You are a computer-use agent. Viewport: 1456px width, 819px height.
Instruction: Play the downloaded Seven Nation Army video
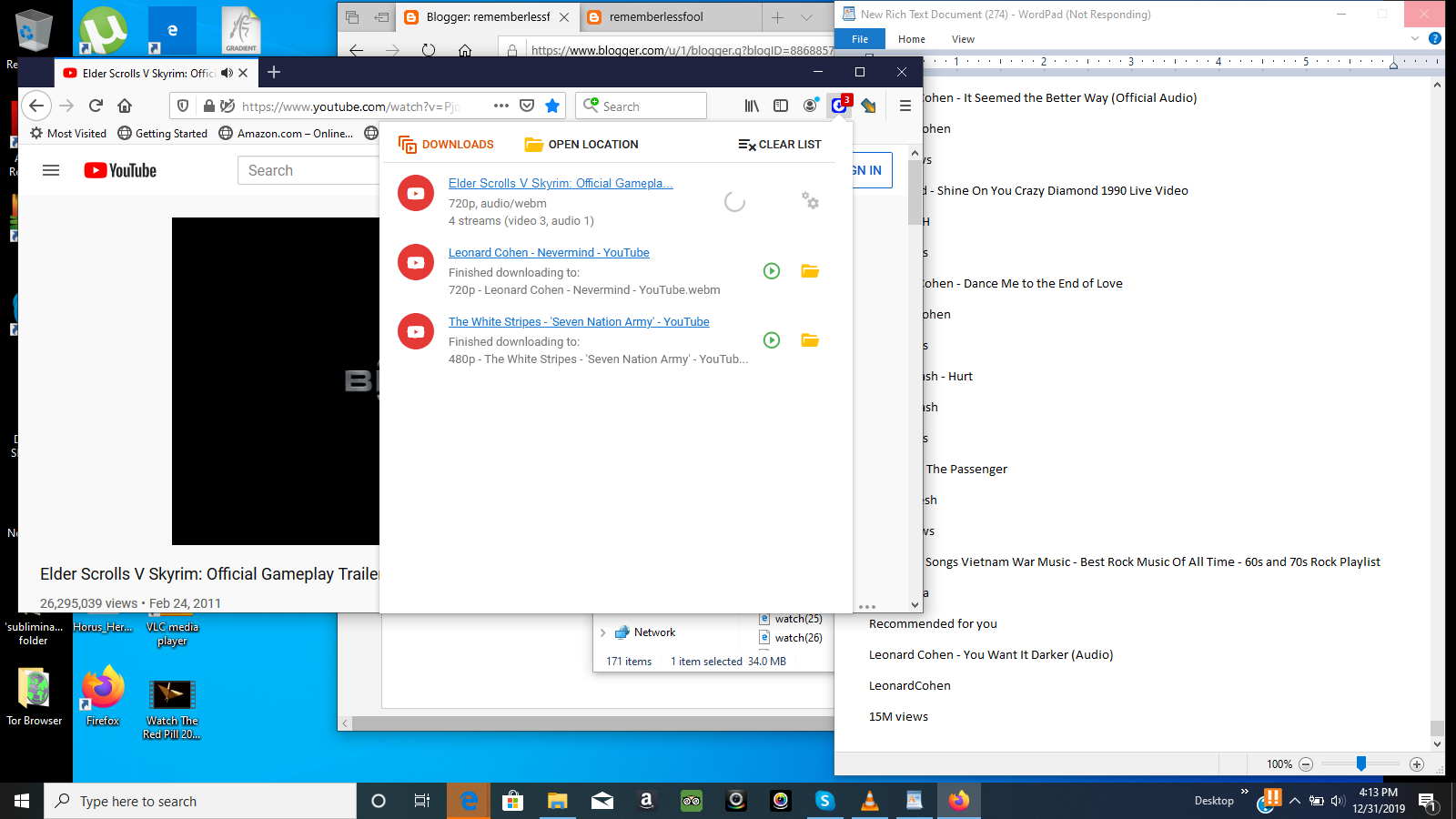[772, 339]
